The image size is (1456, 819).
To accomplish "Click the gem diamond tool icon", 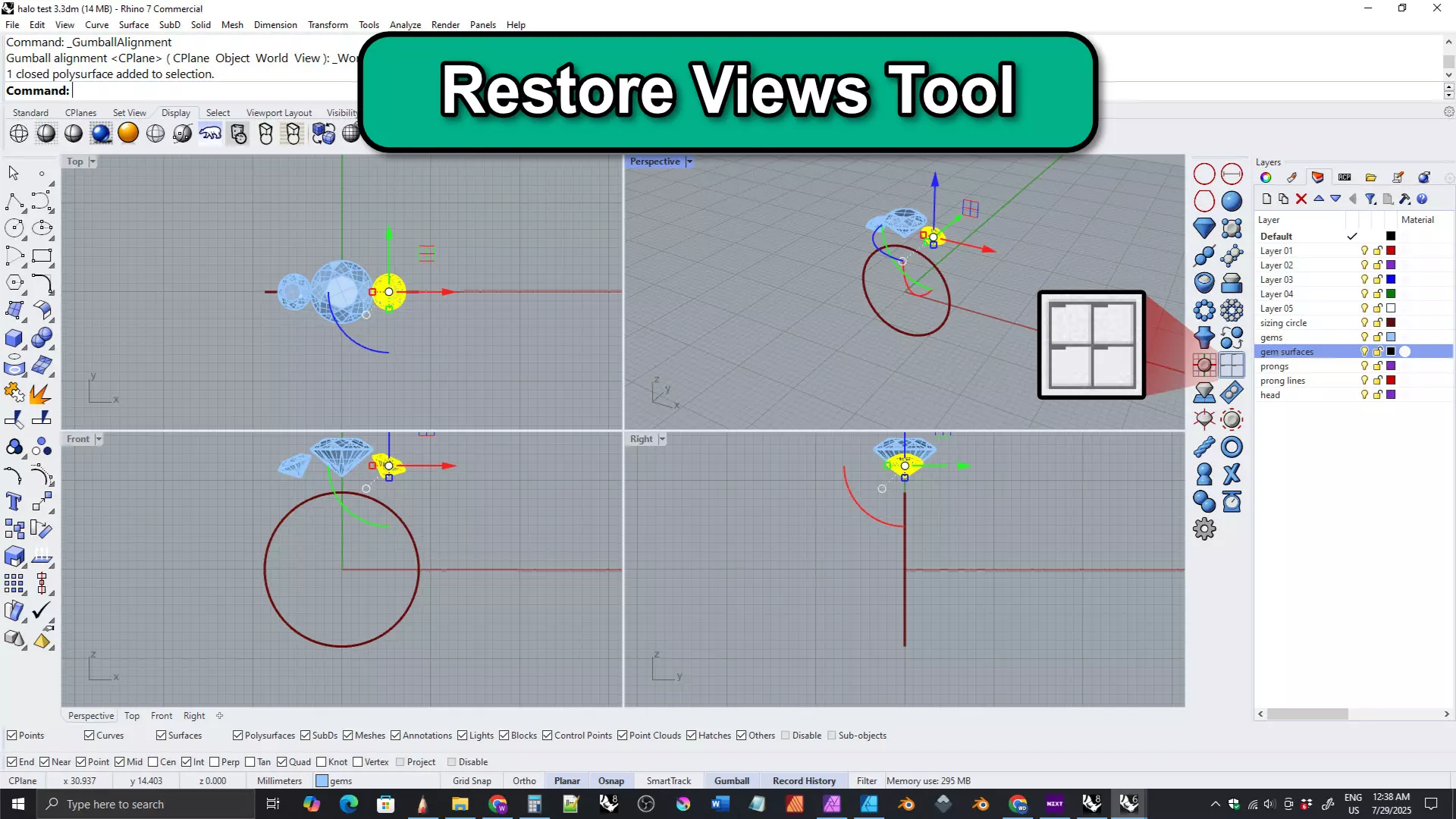I will pos(1203,227).
